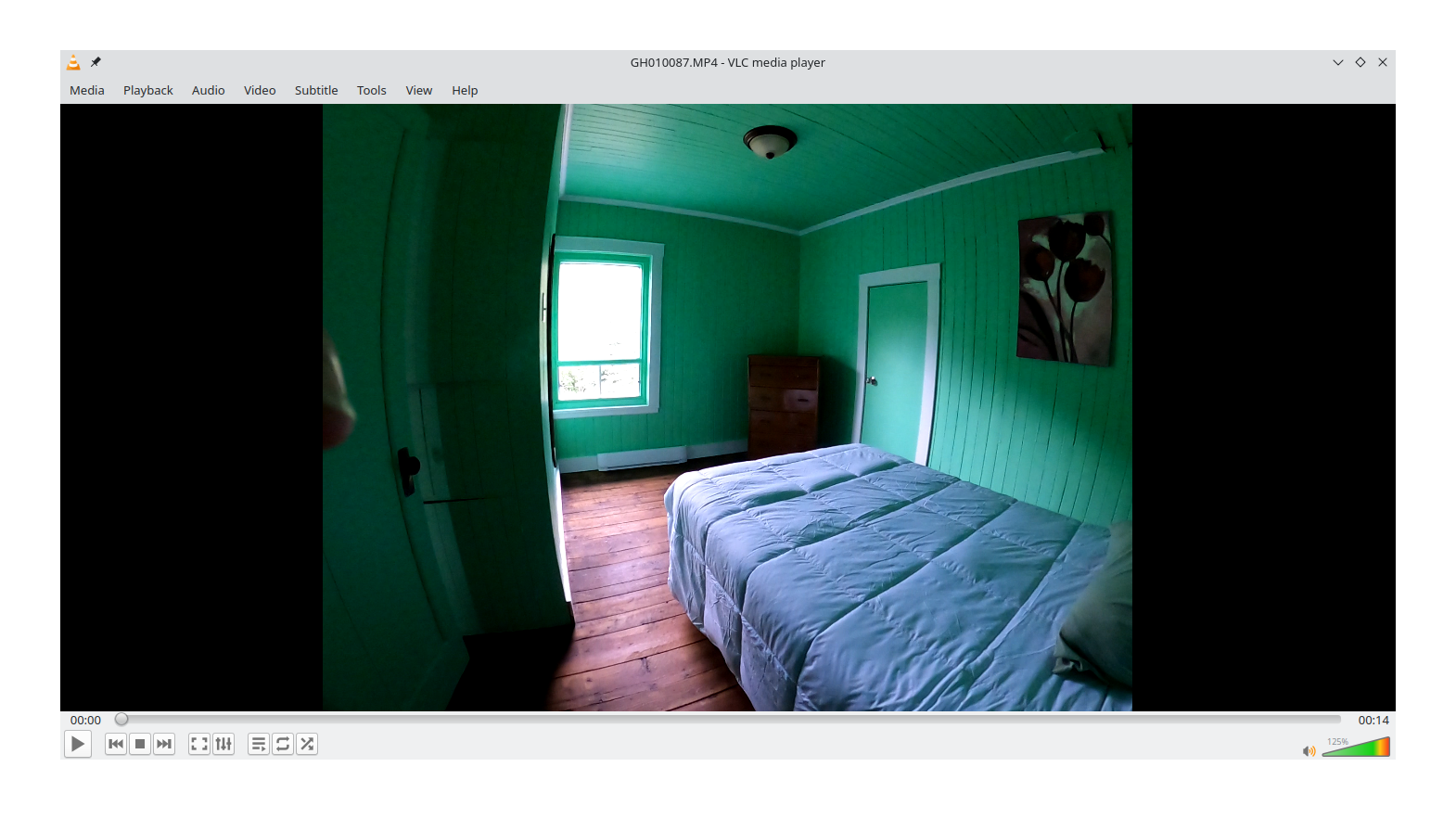This screenshot has height=831, width=1456.
Task: Adjust the volume slider at 125%
Action: tap(1356, 747)
